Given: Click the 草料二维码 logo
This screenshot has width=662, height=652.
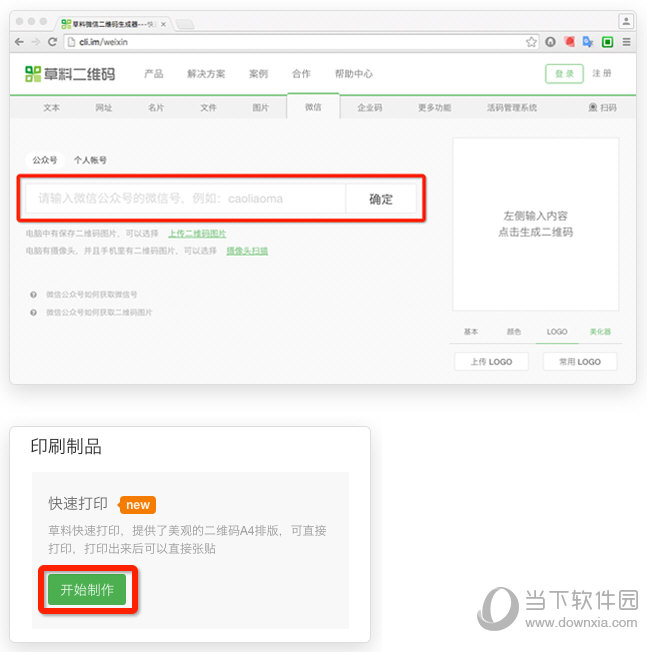Looking at the screenshot, I should coord(70,74).
